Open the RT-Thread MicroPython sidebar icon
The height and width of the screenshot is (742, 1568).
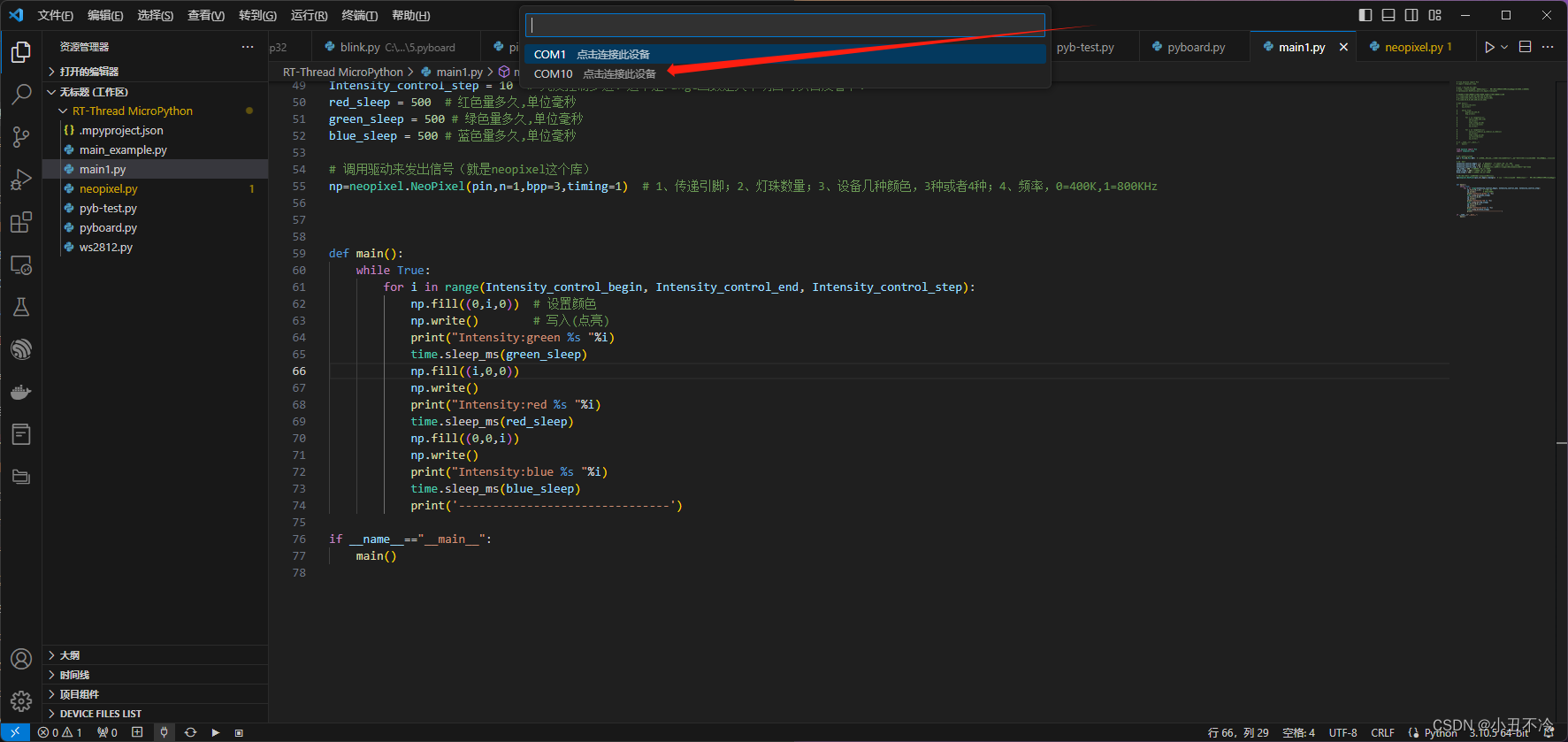pyautogui.click(x=21, y=349)
